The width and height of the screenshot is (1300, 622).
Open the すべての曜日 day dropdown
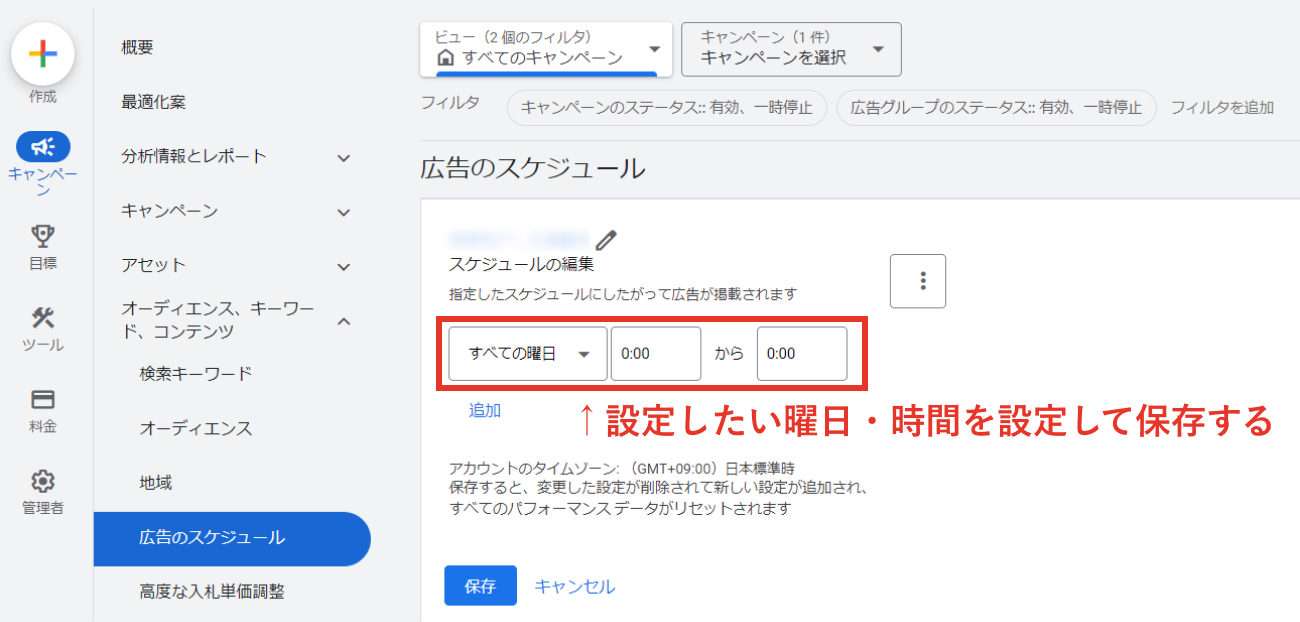(x=528, y=353)
